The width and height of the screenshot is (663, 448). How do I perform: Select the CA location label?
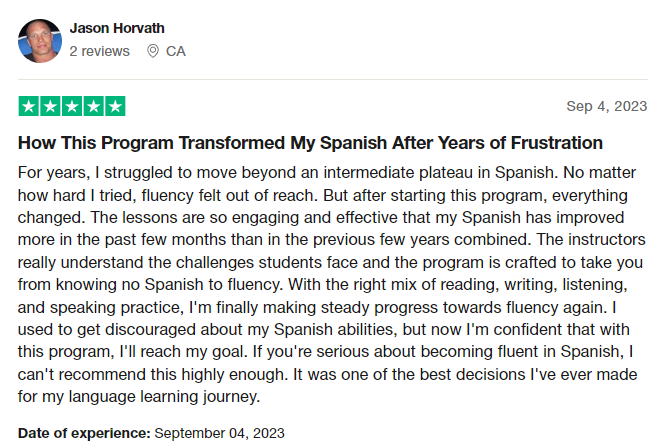point(175,51)
